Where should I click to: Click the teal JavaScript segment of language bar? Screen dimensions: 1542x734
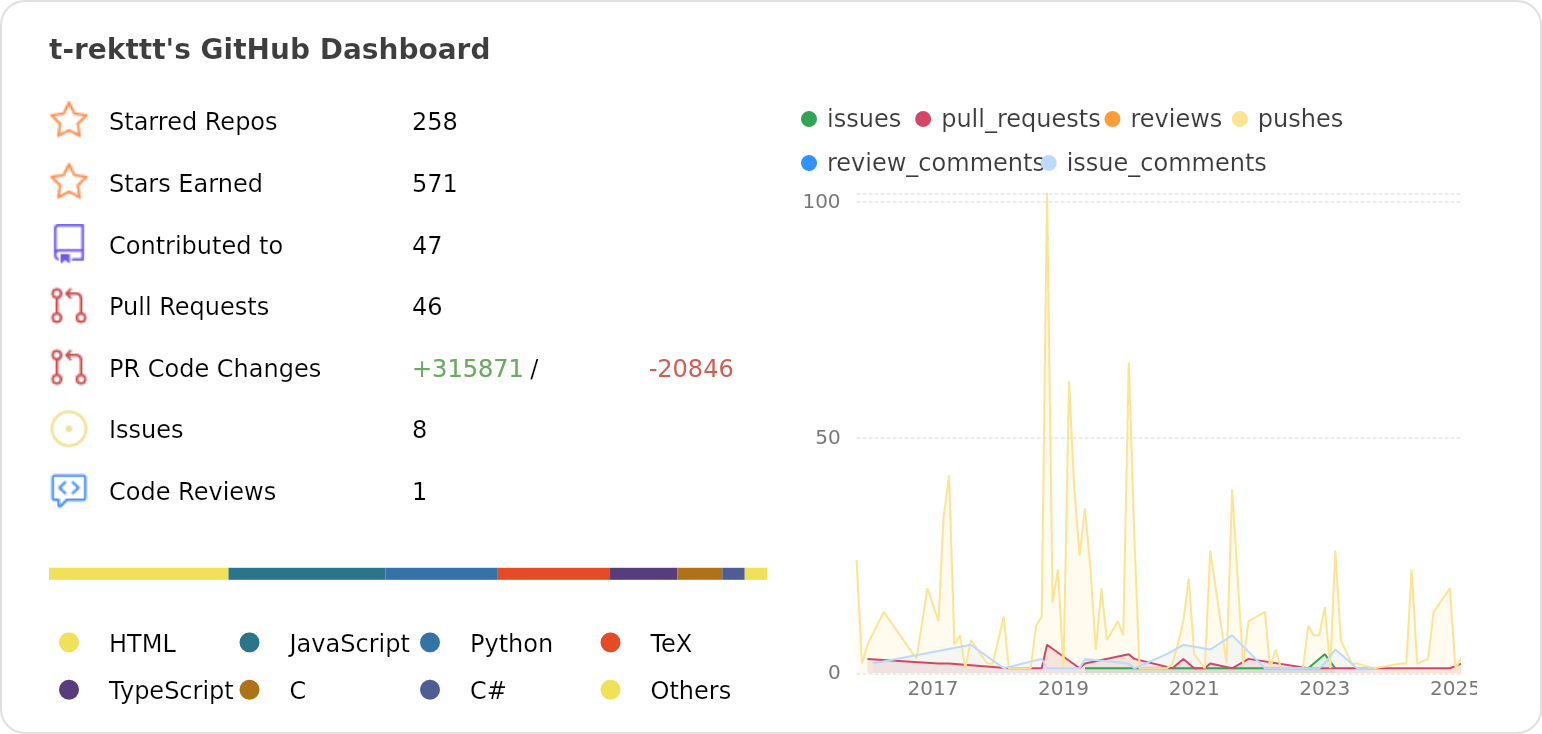307,574
